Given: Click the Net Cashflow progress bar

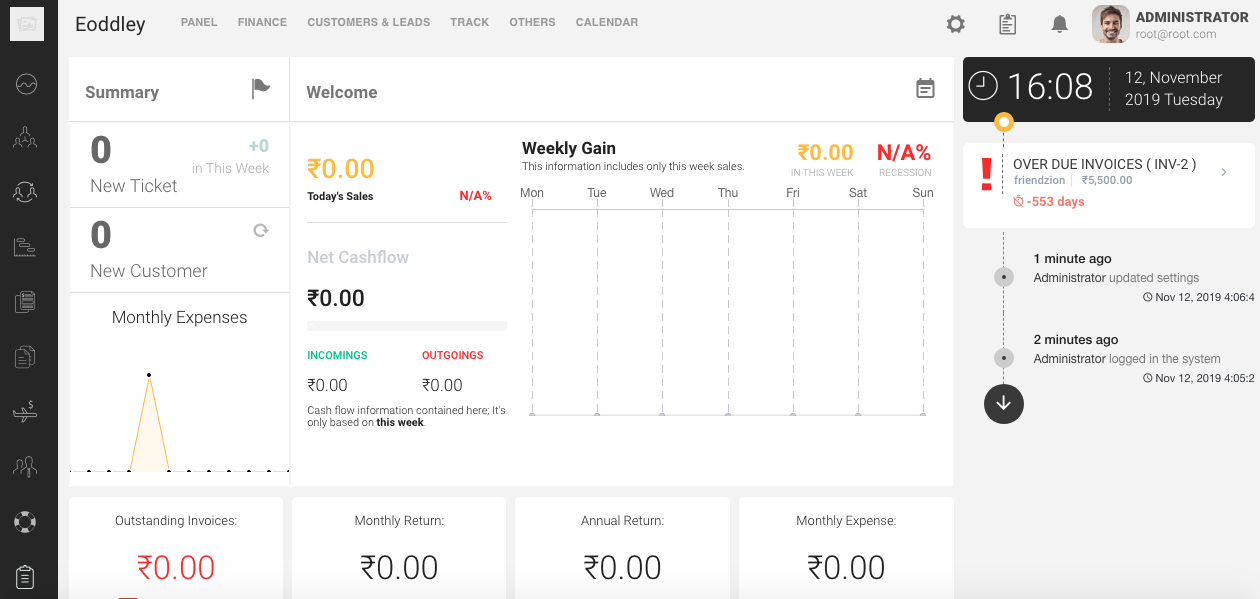Looking at the screenshot, I should [406, 326].
